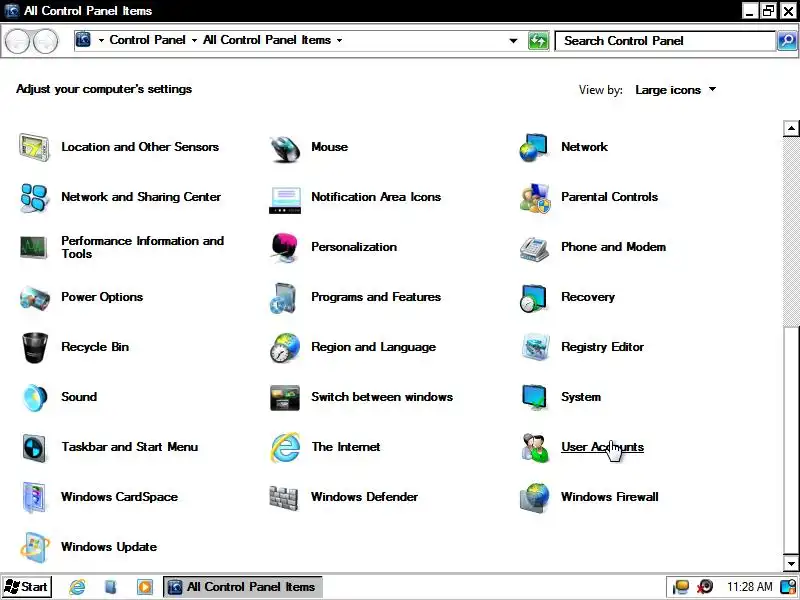Screen dimensions: 800x600
Task: Open the Windows Firewall icon
Action: coord(535,497)
